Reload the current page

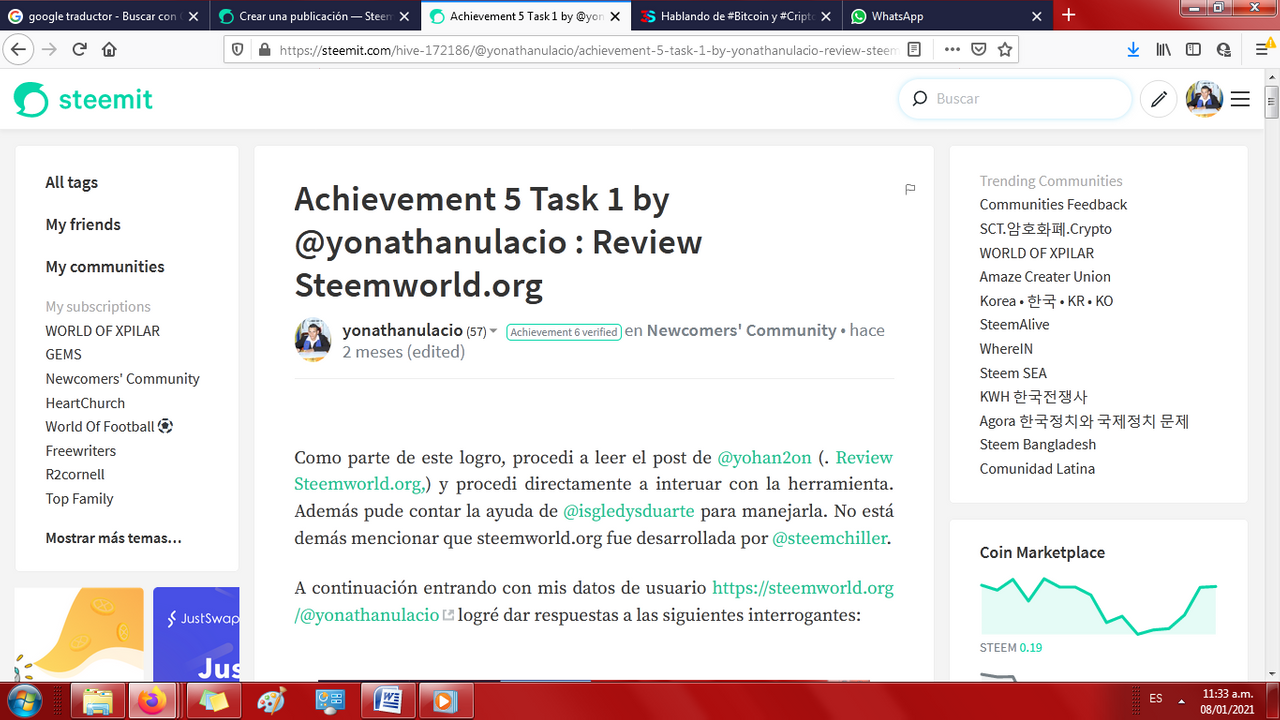click(x=79, y=49)
